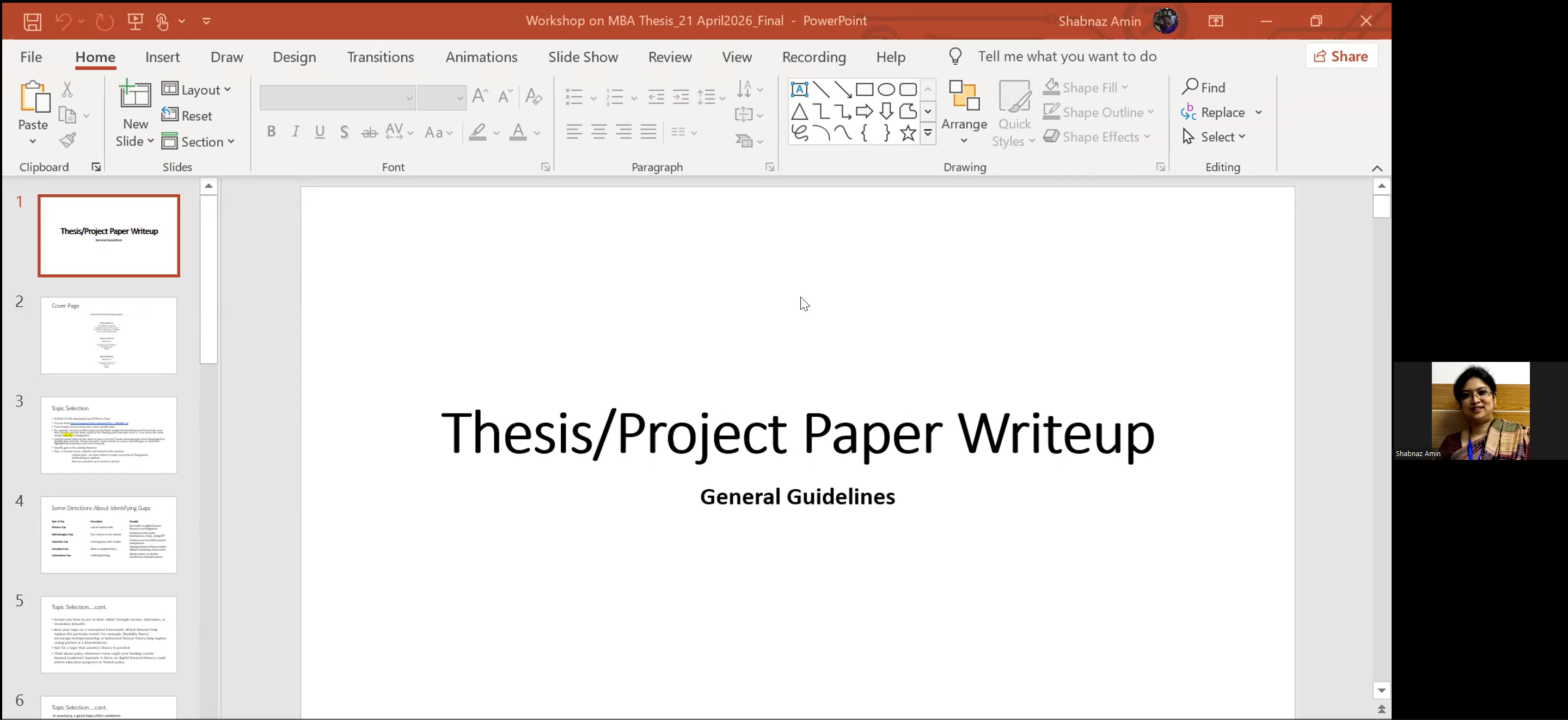The height and width of the screenshot is (720, 1568).
Task: Center the text alignment
Action: pos(599,132)
